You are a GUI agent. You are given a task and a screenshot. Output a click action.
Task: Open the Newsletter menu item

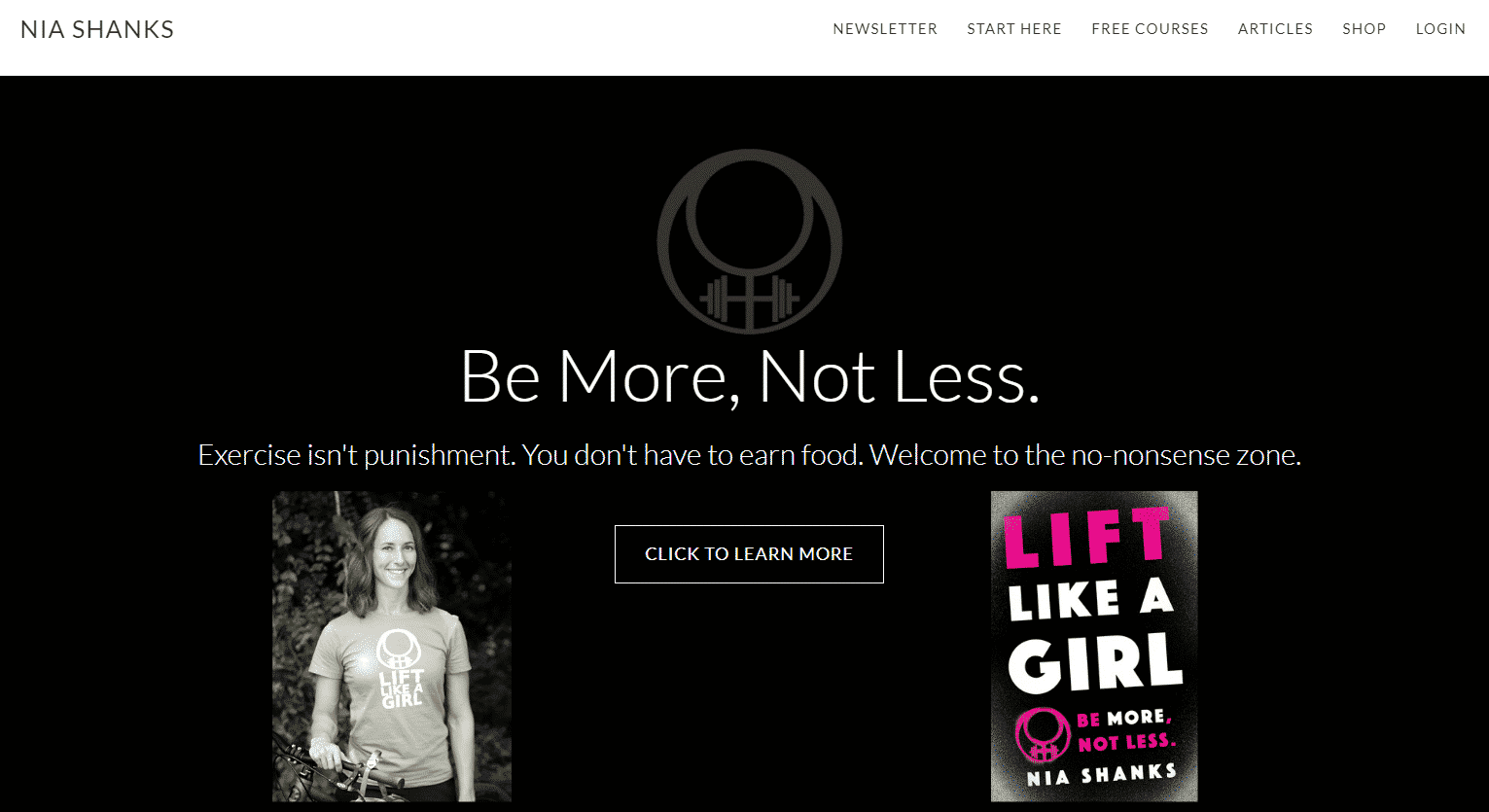[x=885, y=29]
